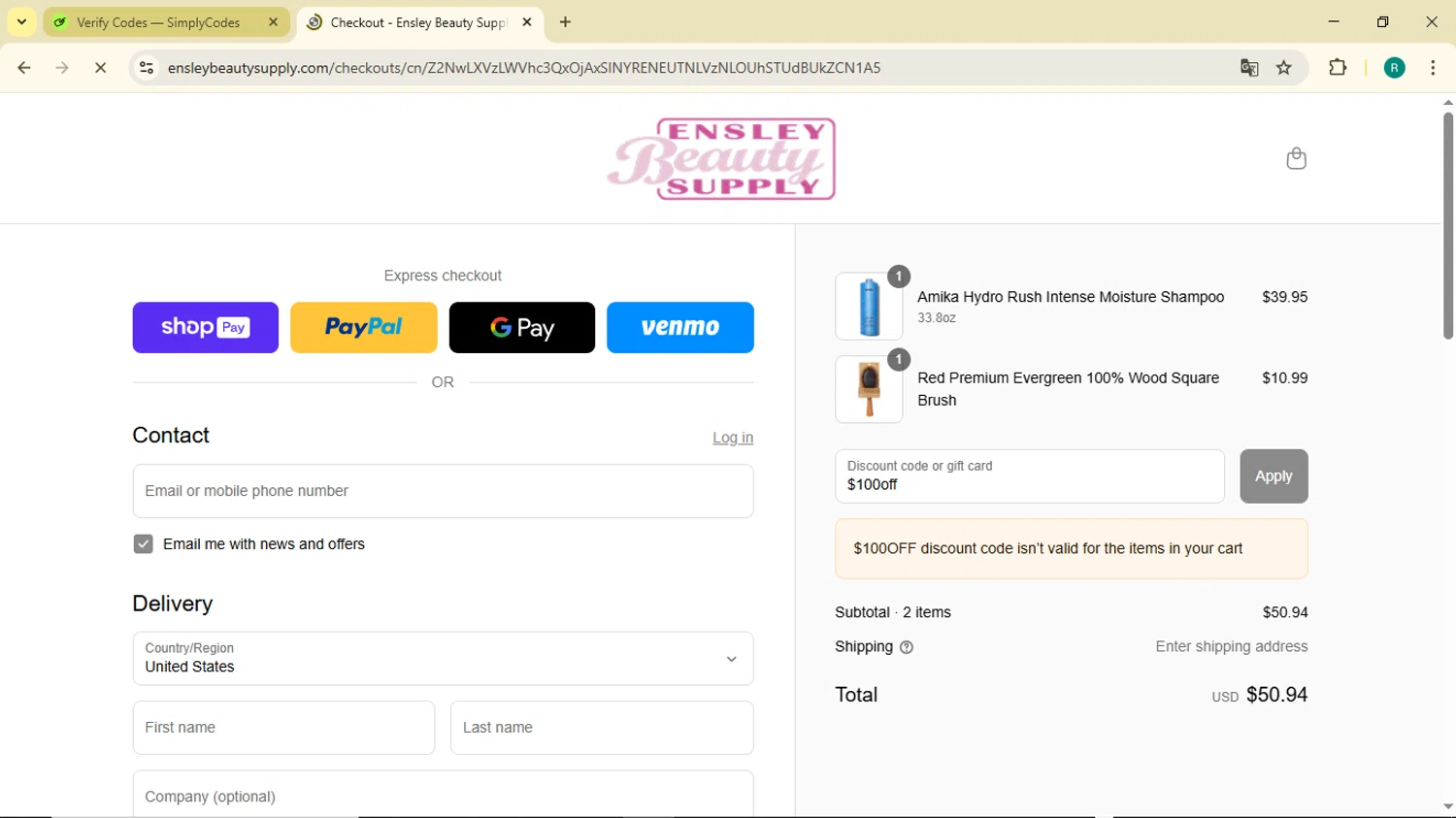1456x818 pixels.
Task: Click the First name field
Action: point(283,728)
